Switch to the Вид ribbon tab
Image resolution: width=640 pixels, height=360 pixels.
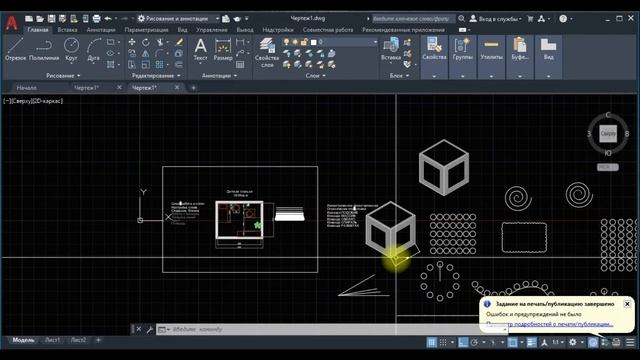pos(182,30)
